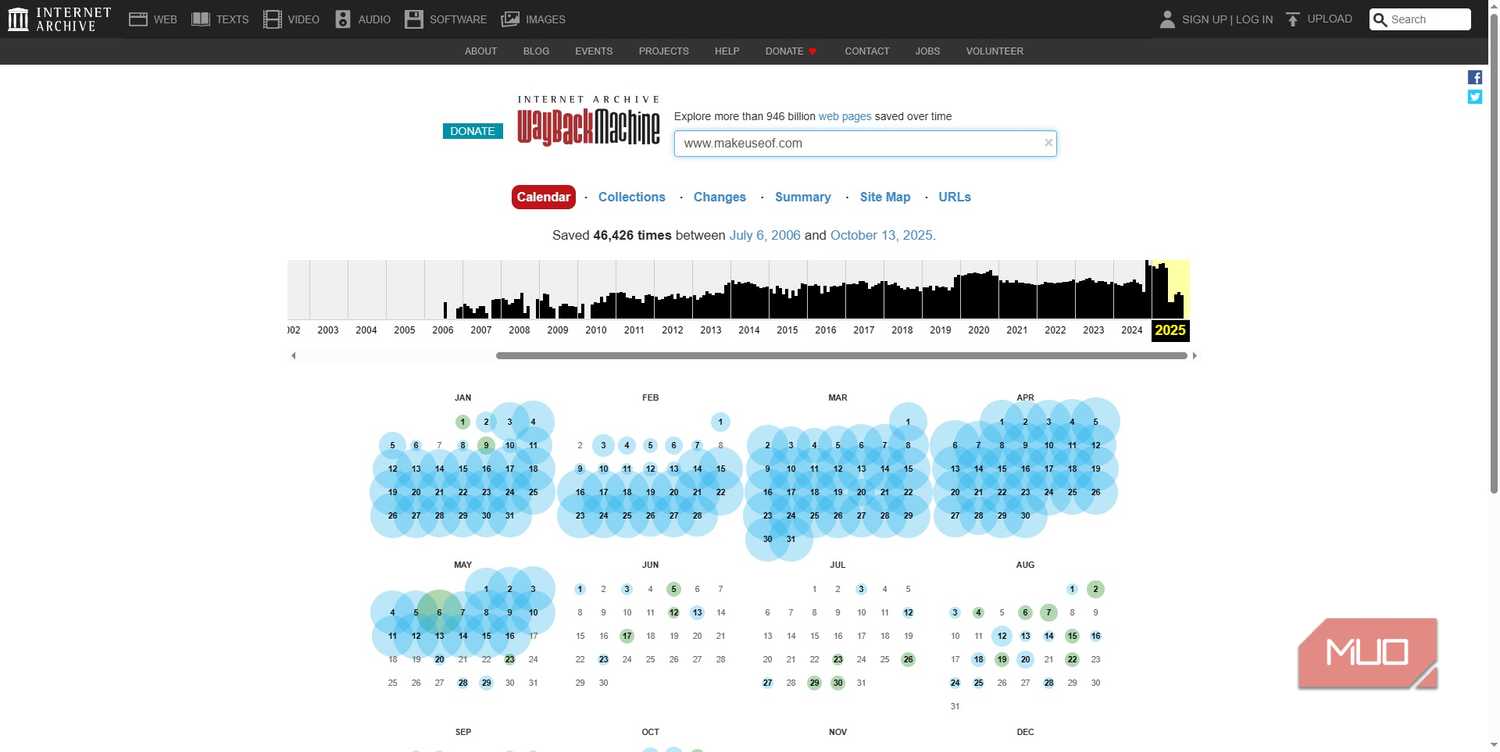The height and width of the screenshot is (752, 1500).
Task: Open the June 17 snapshot
Action: (x=627, y=636)
